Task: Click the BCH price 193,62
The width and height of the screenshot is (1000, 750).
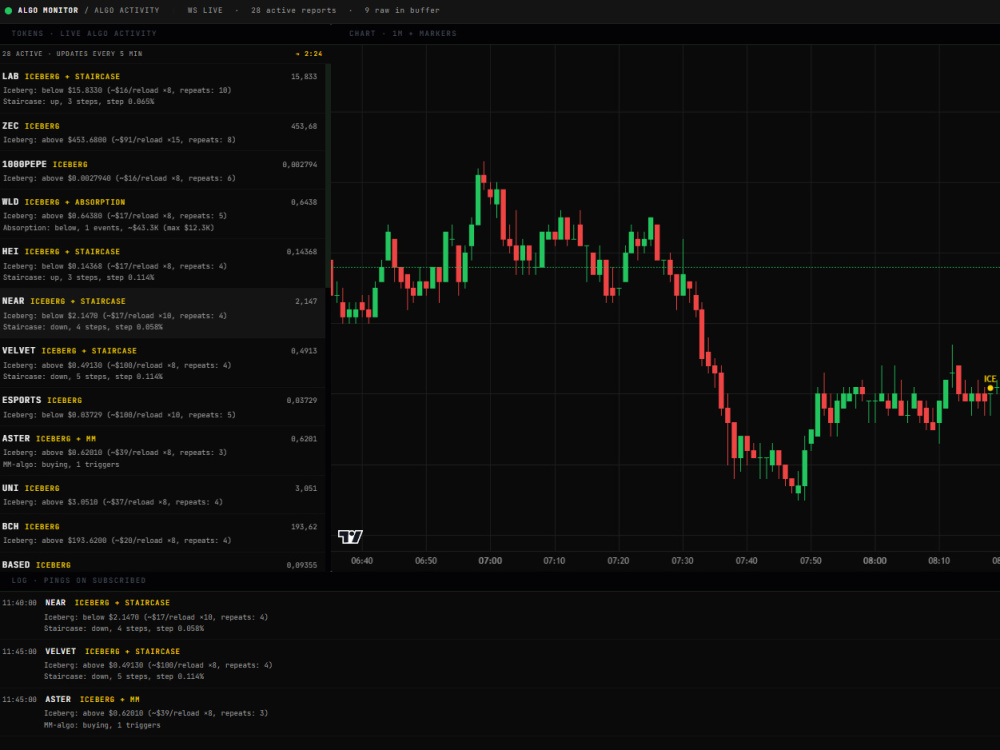Action: (x=304, y=527)
